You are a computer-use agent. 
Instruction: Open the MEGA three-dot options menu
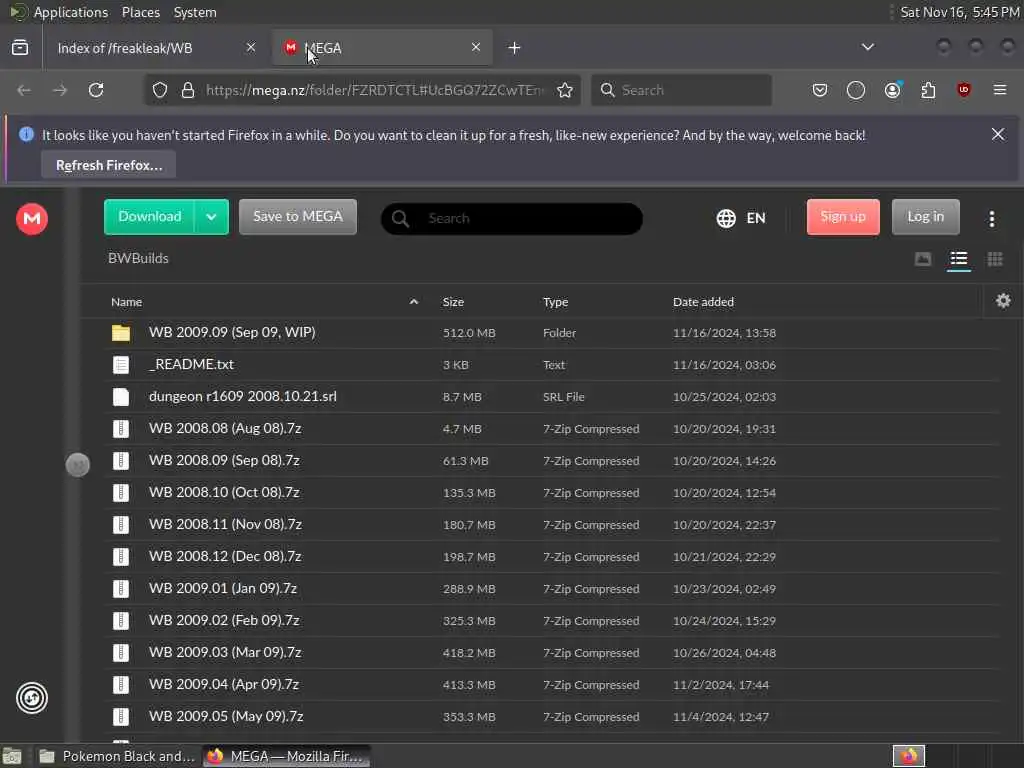coord(991,219)
